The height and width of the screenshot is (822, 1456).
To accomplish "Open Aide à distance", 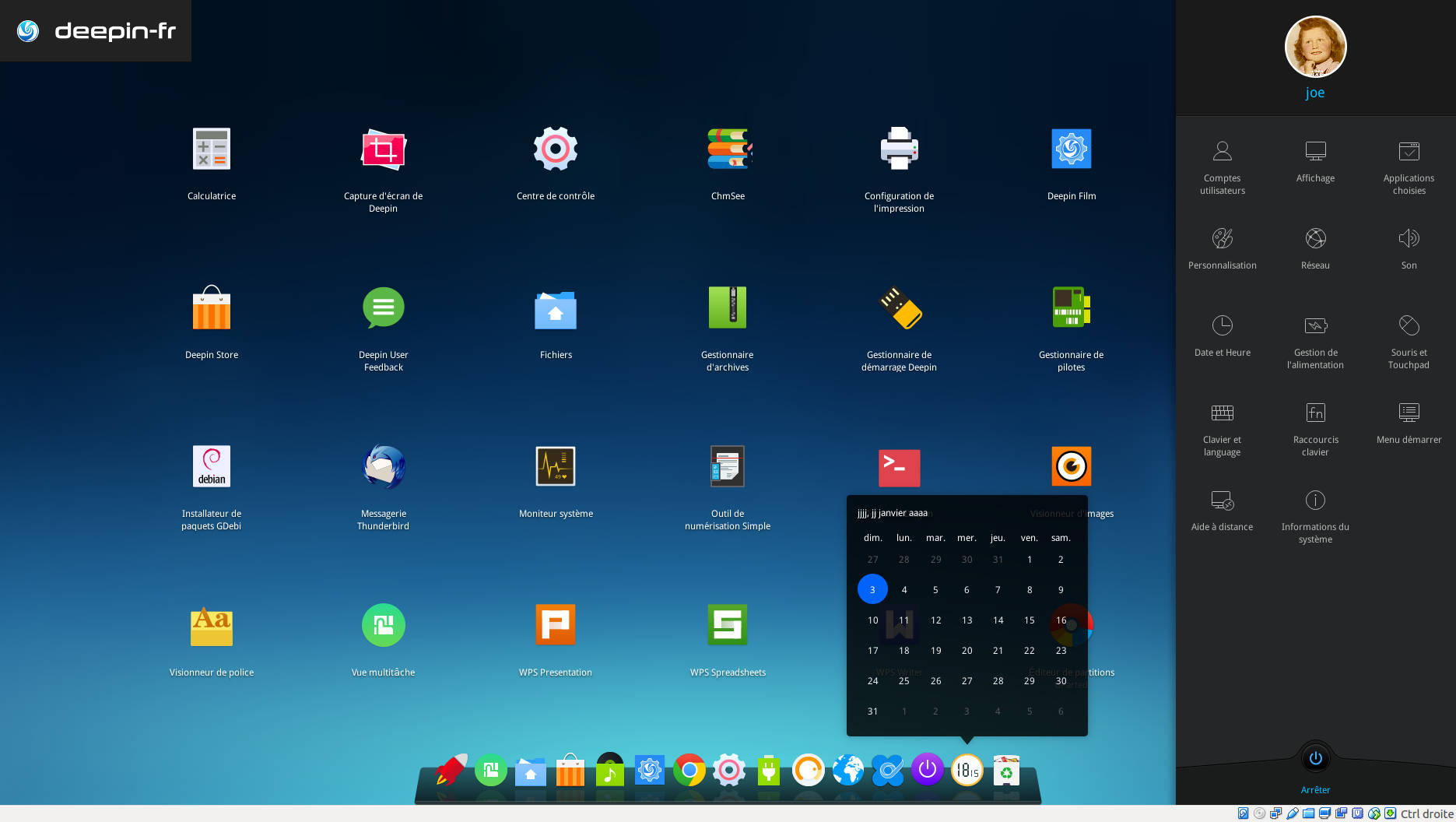I will point(1223,510).
